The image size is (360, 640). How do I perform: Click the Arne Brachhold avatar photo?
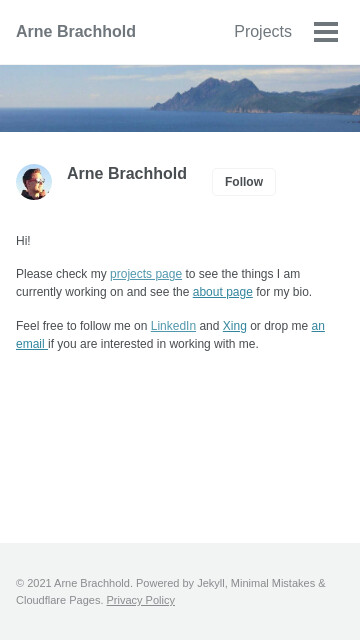tap(34, 182)
